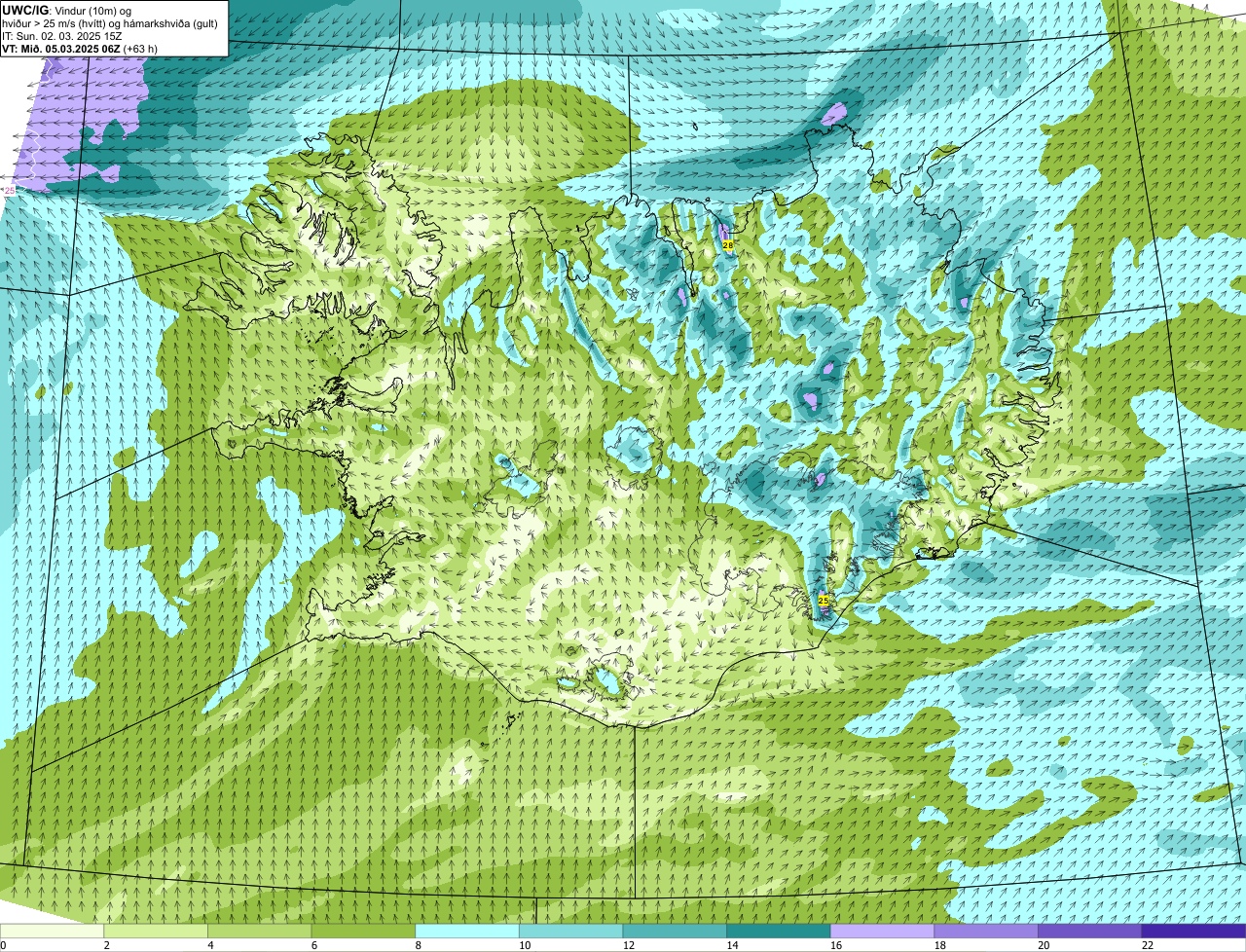Pick the 18–20 m/s purple legend swatch
This screenshot has width=1246, height=952.
pos(986,931)
